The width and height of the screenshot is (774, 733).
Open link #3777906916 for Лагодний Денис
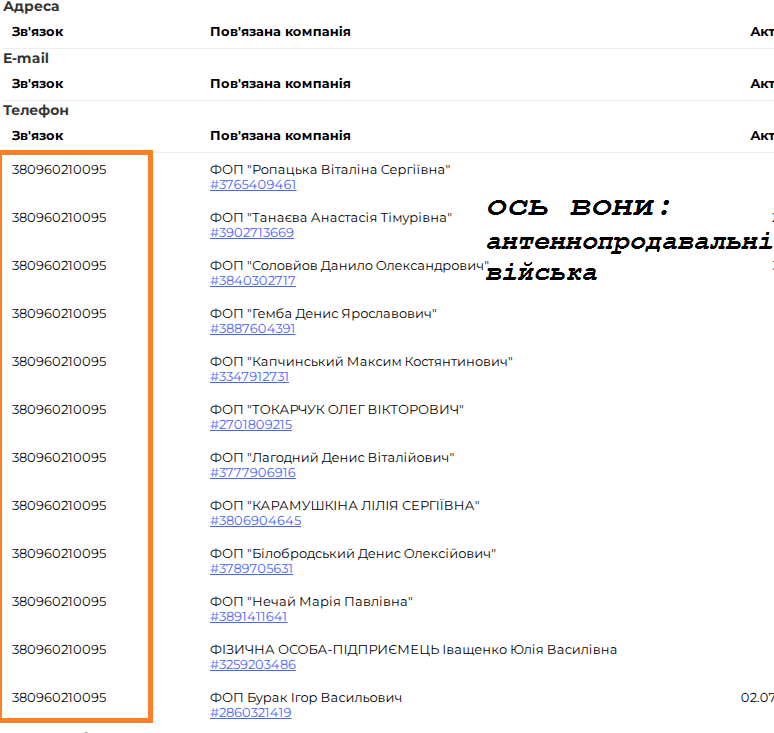[253, 473]
